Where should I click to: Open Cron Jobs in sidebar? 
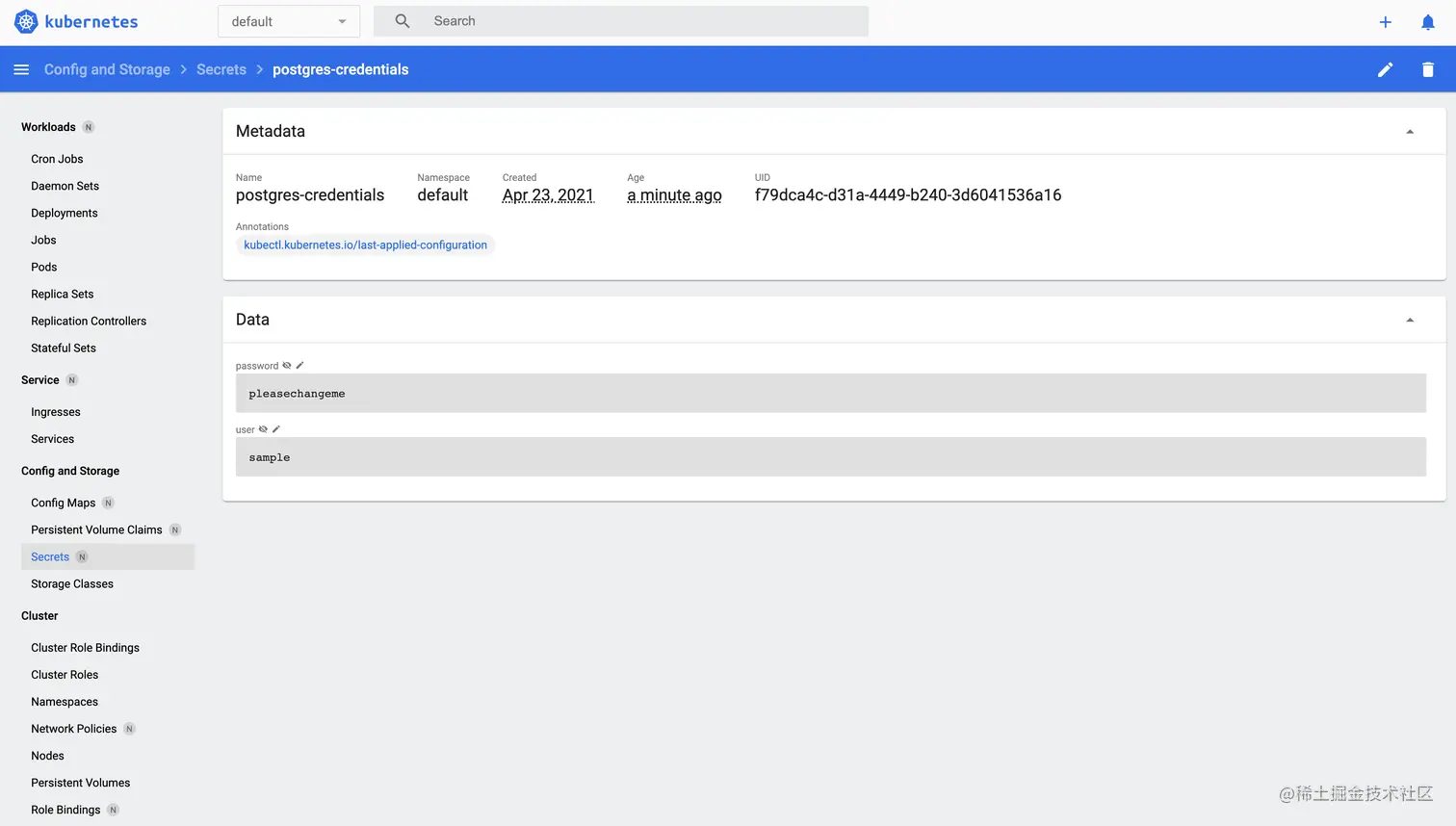(x=57, y=159)
